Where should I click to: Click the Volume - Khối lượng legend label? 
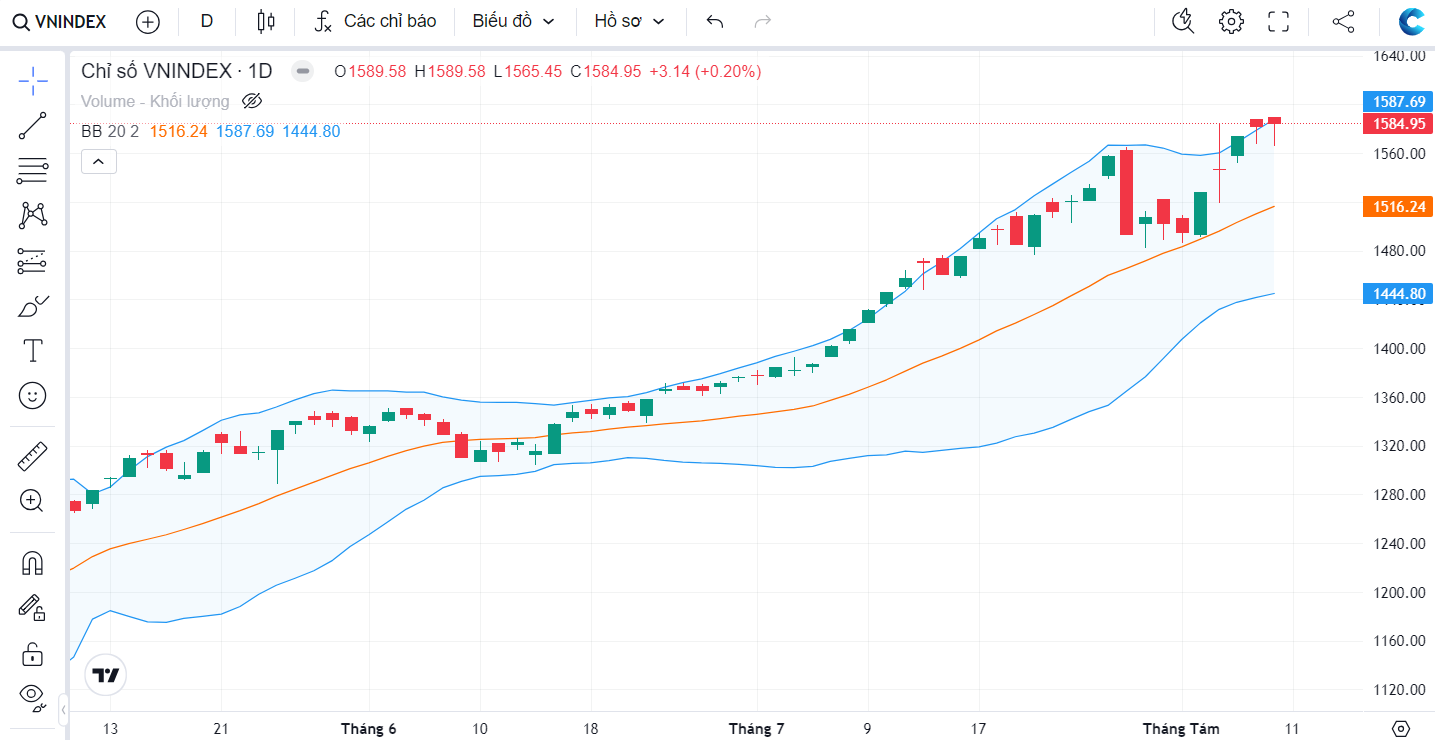coord(155,101)
